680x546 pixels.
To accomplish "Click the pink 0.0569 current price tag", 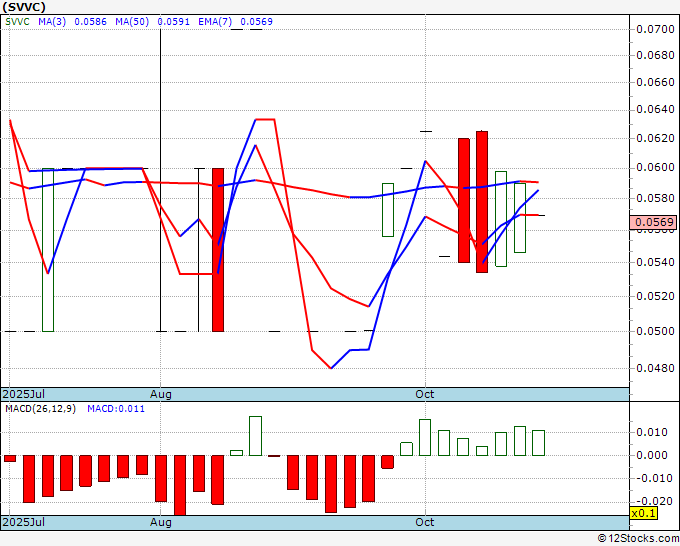I will tap(653, 222).
